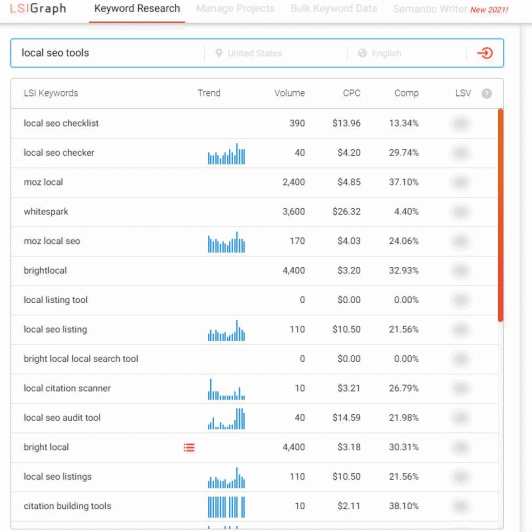Click the red list icon beside 'bright local'
Image resolution: width=532 pixels, height=532 pixels.
(x=189, y=448)
